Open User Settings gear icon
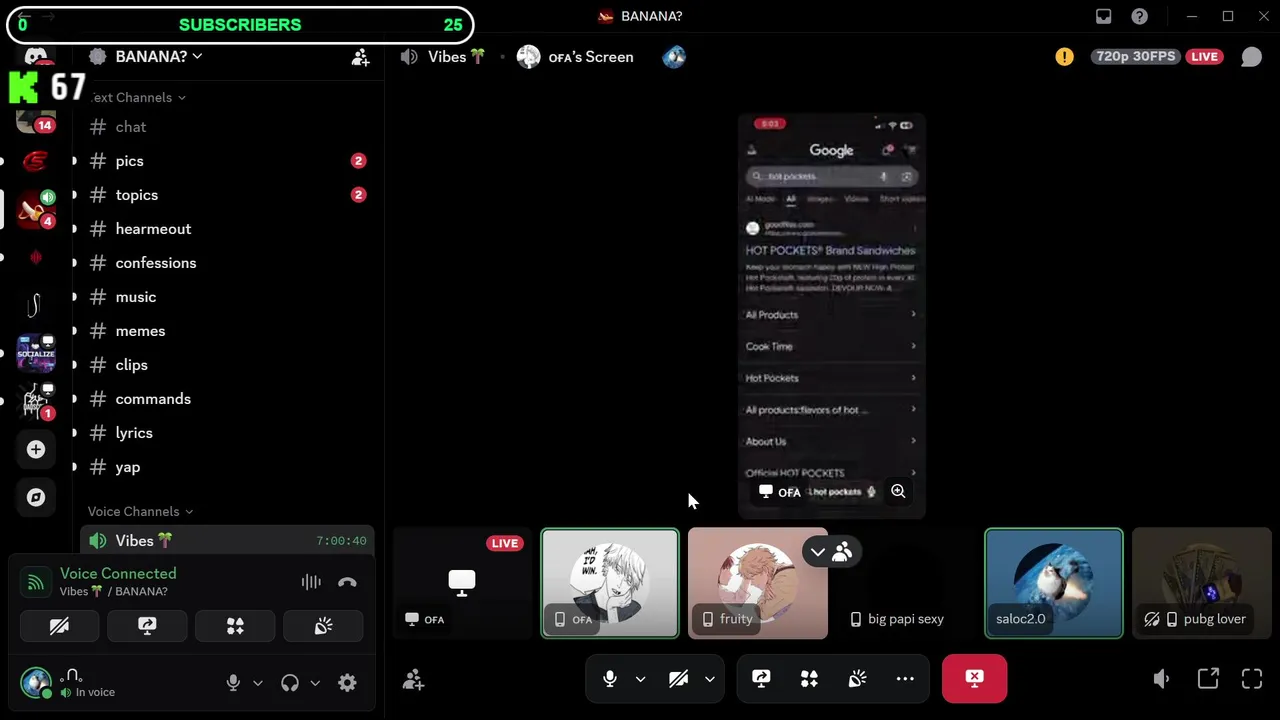1280x720 pixels. 347,683
